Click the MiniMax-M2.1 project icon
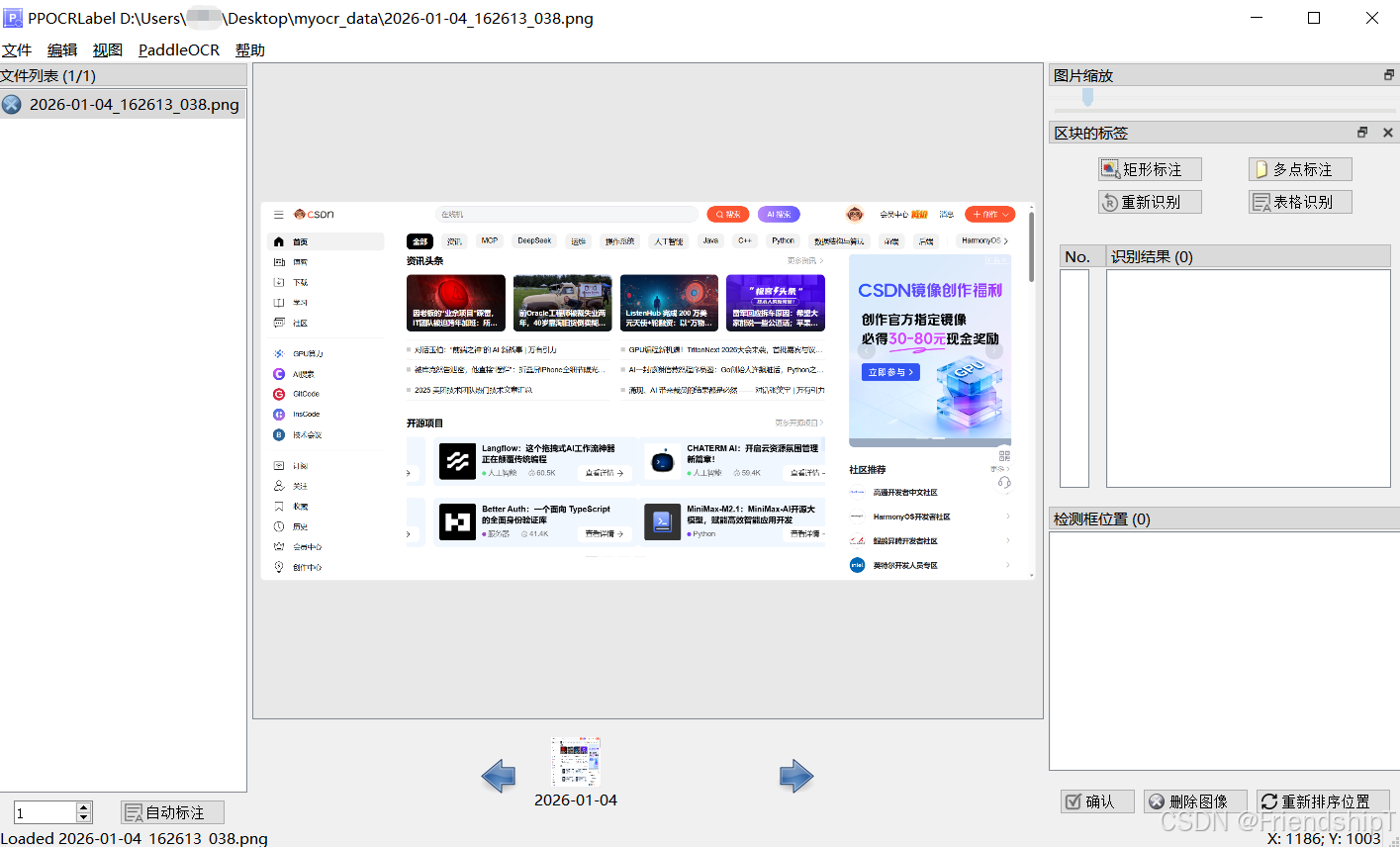This screenshot has width=1400, height=847. click(662, 521)
